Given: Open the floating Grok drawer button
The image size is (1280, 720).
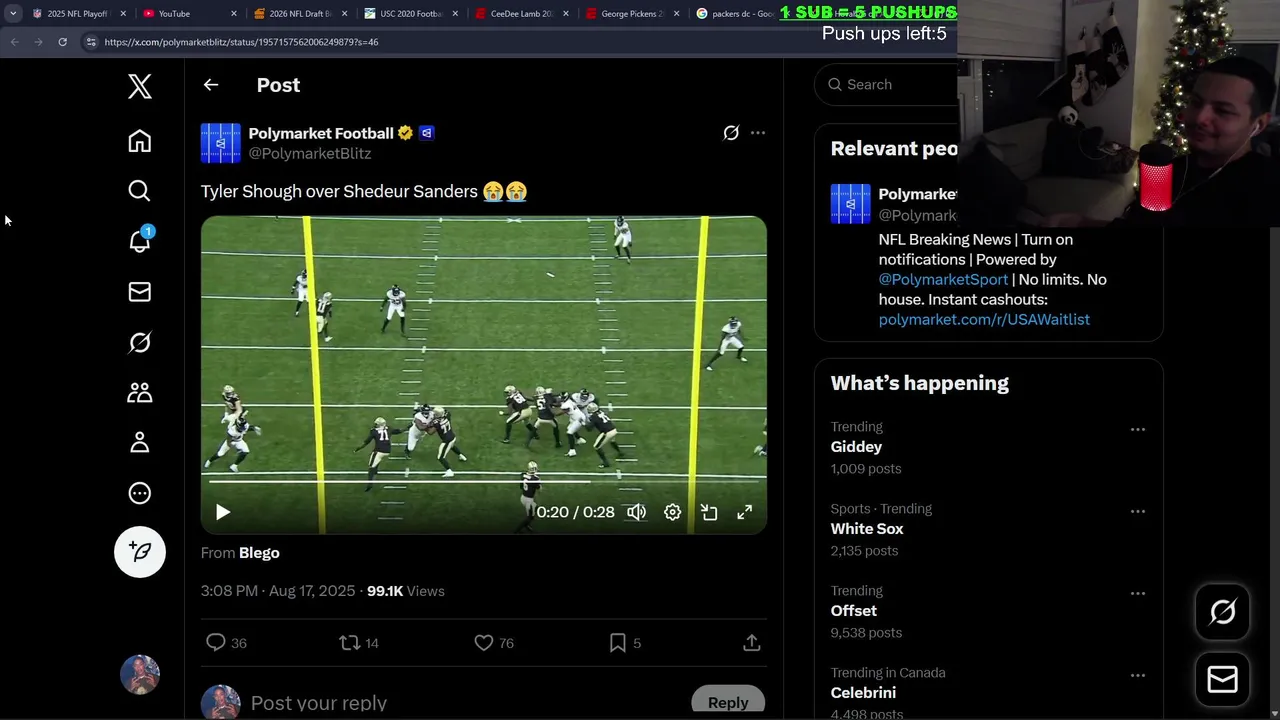Looking at the screenshot, I should click(1223, 612).
